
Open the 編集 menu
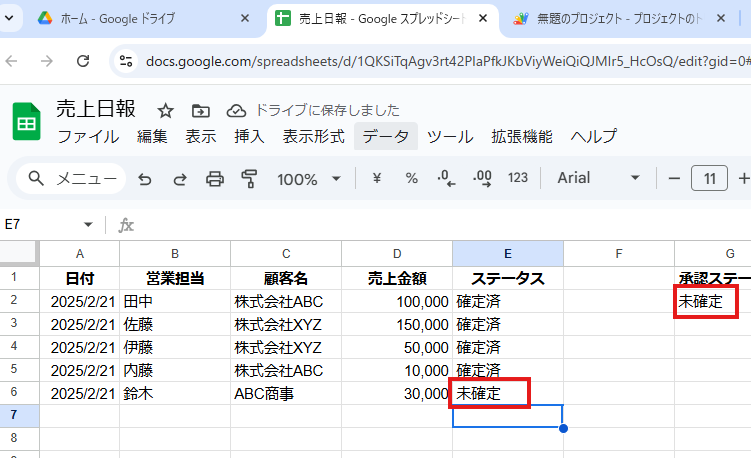pyautogui.click(x=152, y=137)
